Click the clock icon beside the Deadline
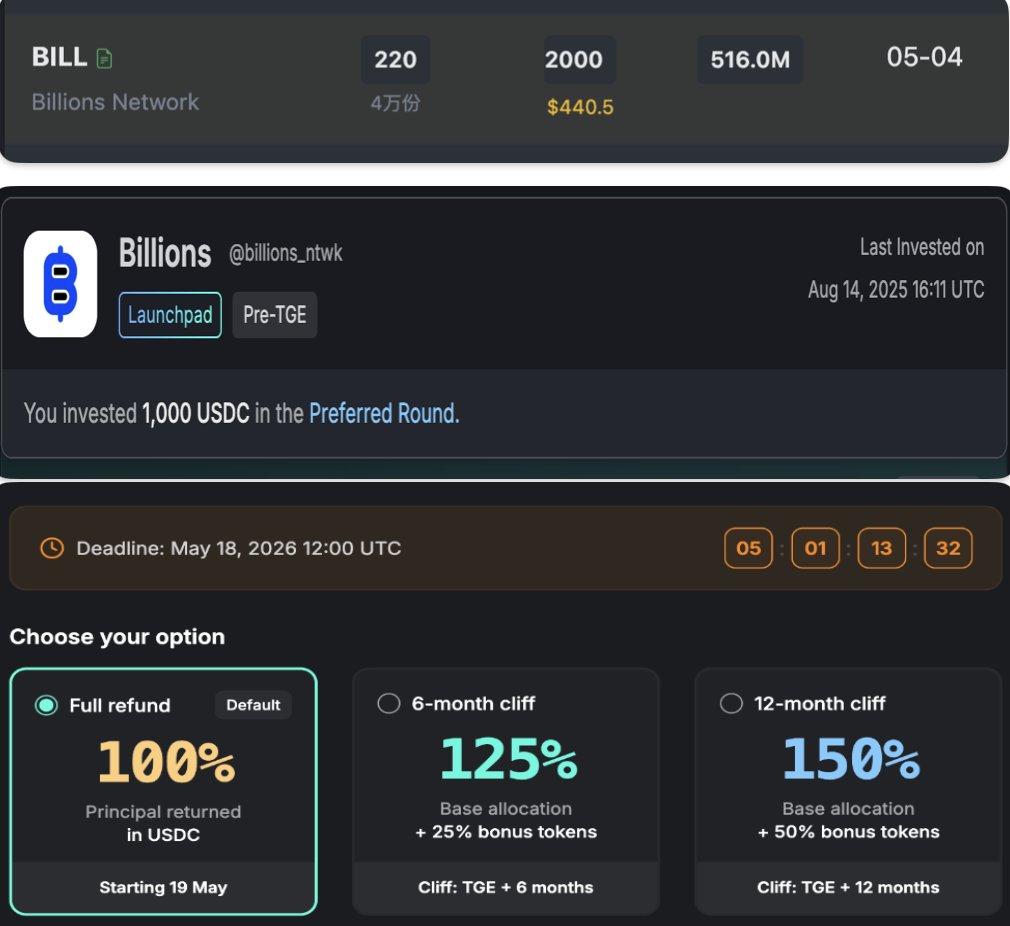This screenshot has width=1010, height=926. (52, 548)
